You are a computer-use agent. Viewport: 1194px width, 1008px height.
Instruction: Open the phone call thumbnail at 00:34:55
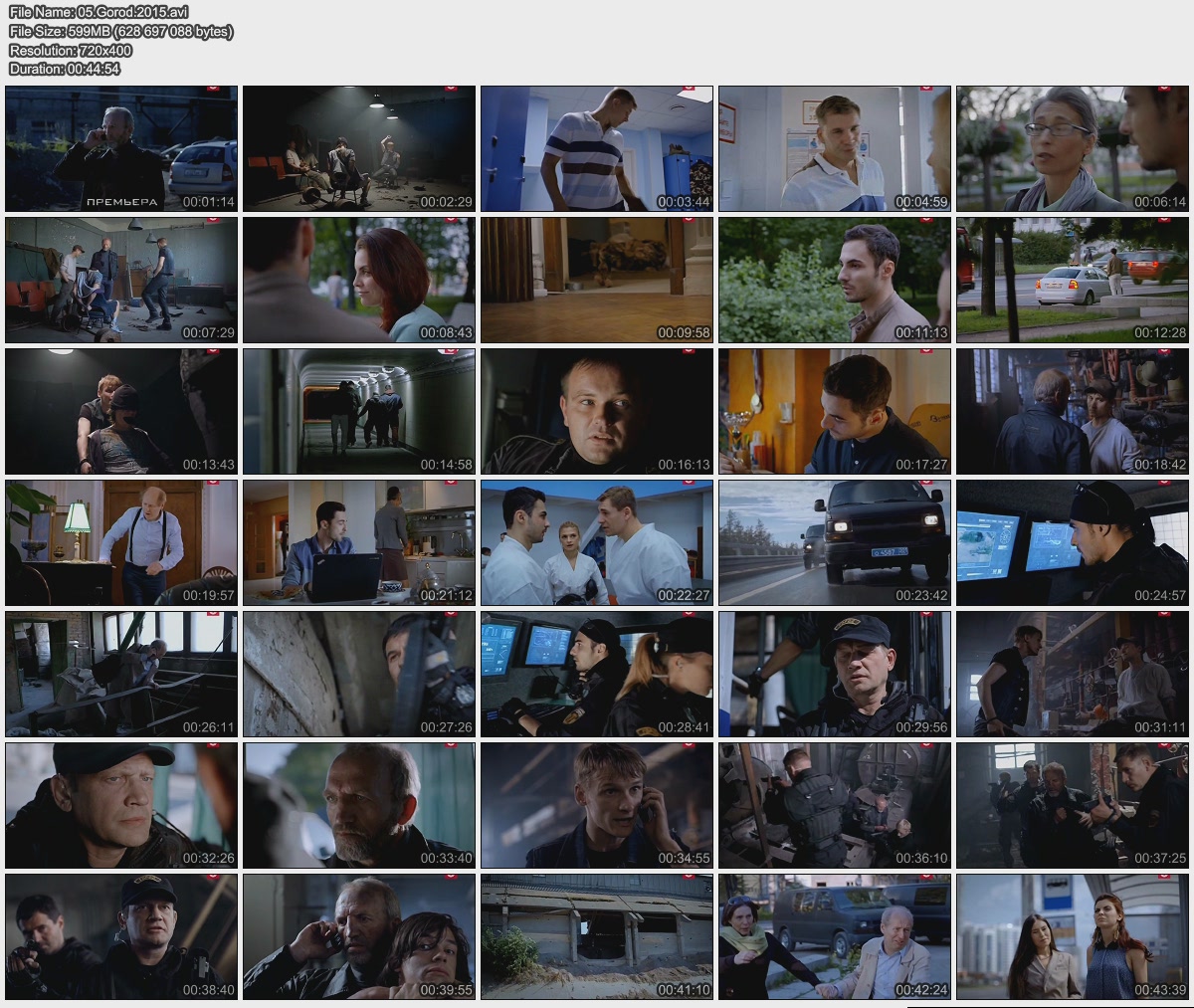(x=597, y=805)
